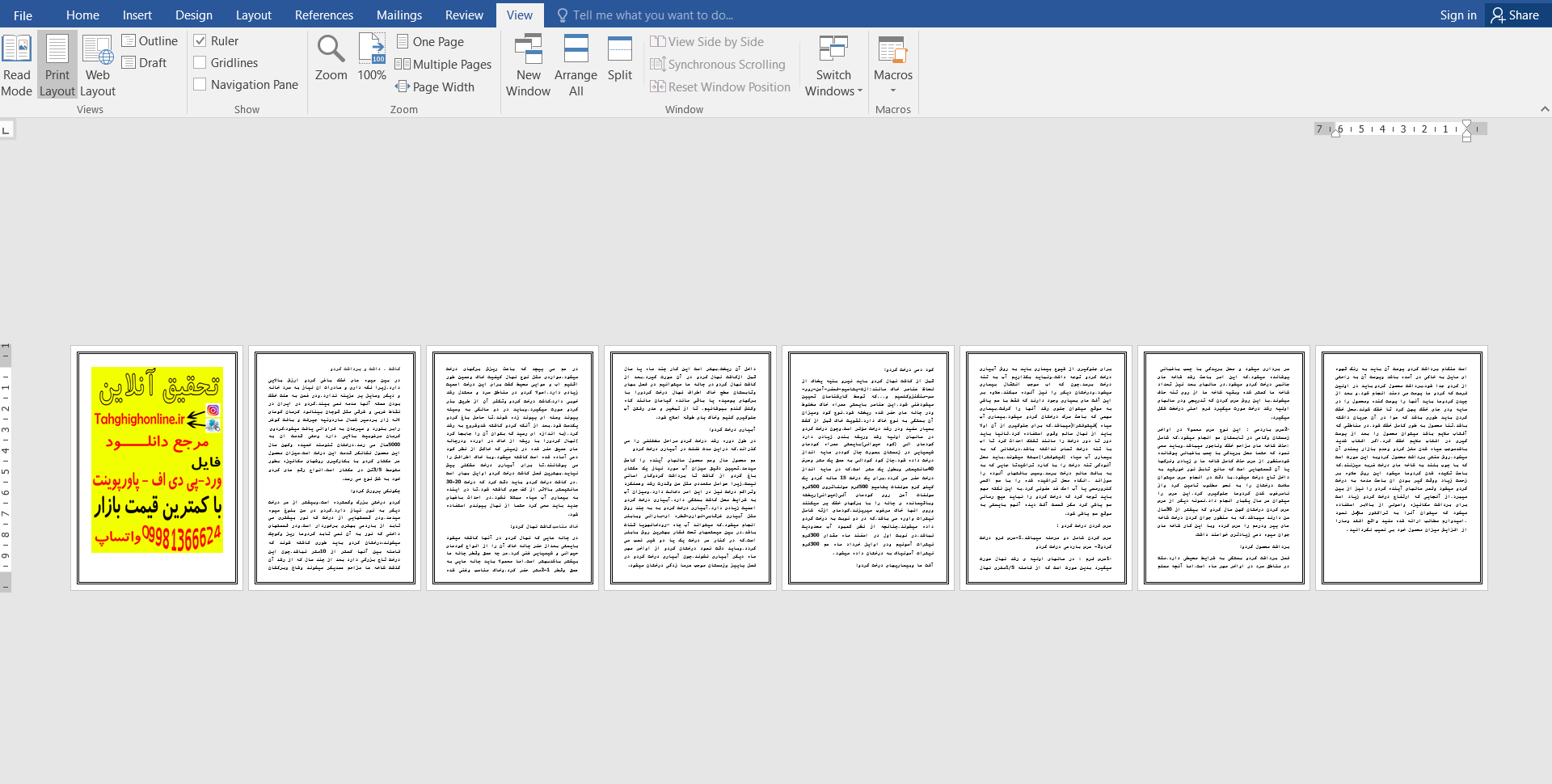
Task: Uncheck the Ruler checkbox
Action: point(200,41)
